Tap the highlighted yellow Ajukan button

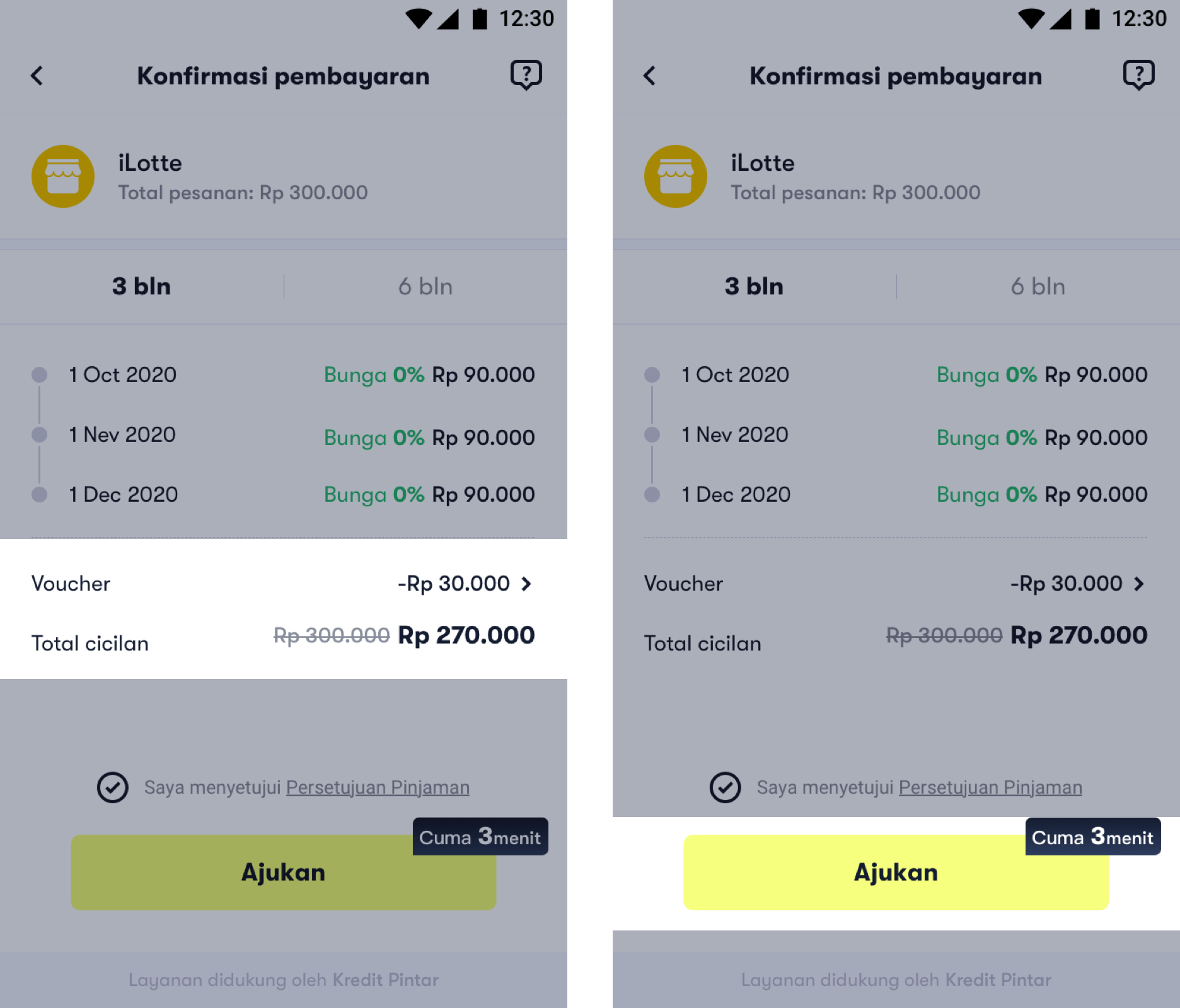pyautogui.click(x=896, y=872)
